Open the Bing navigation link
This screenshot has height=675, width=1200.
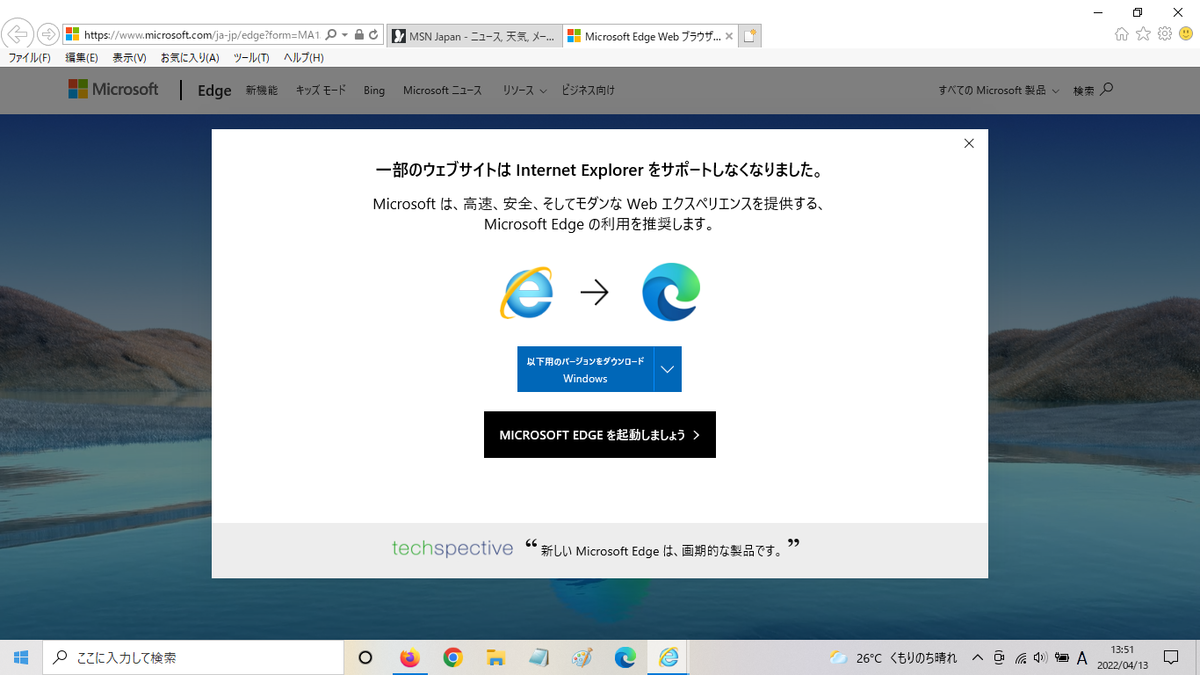(x=374, y=90)
